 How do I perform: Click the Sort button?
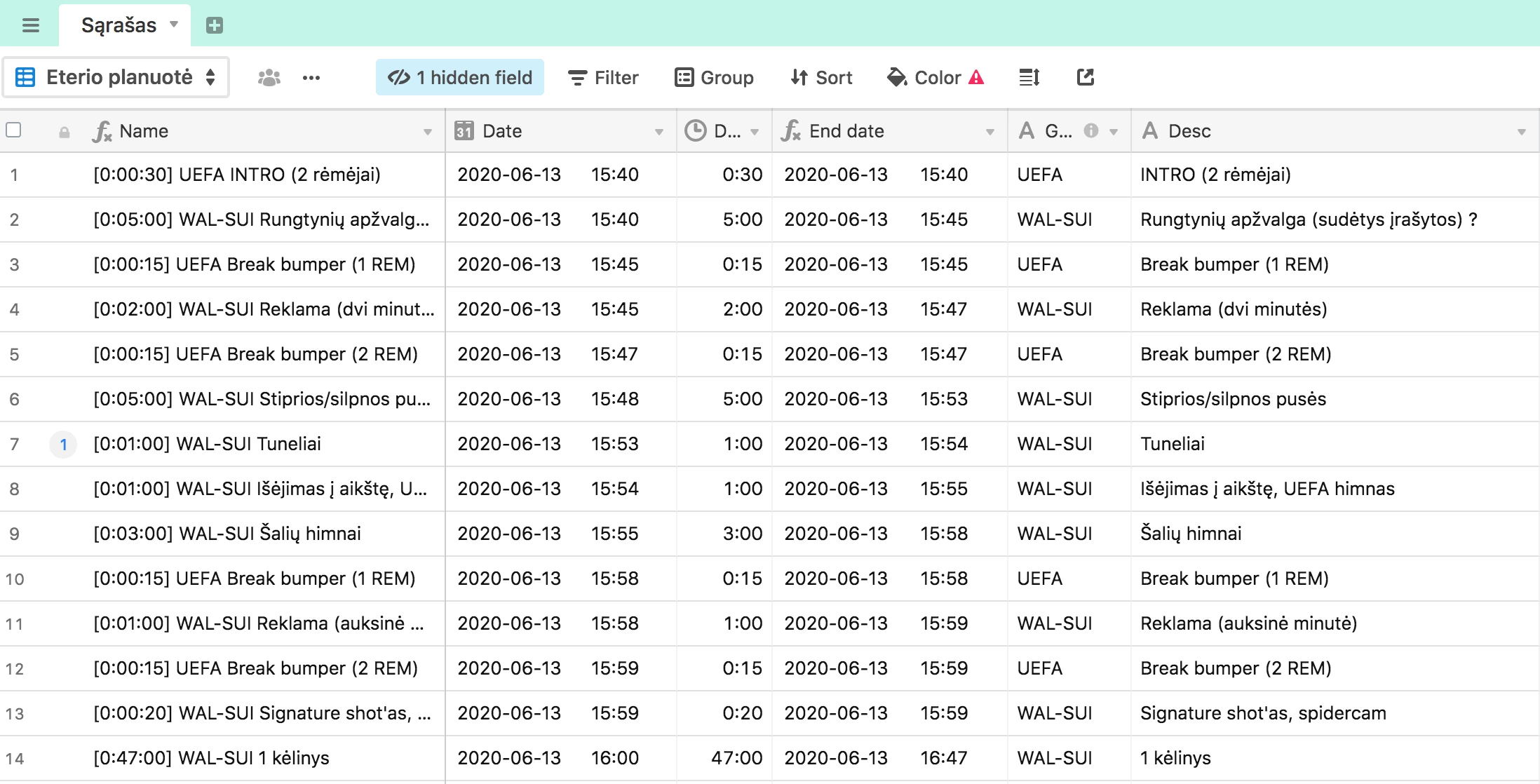[821, 78]
